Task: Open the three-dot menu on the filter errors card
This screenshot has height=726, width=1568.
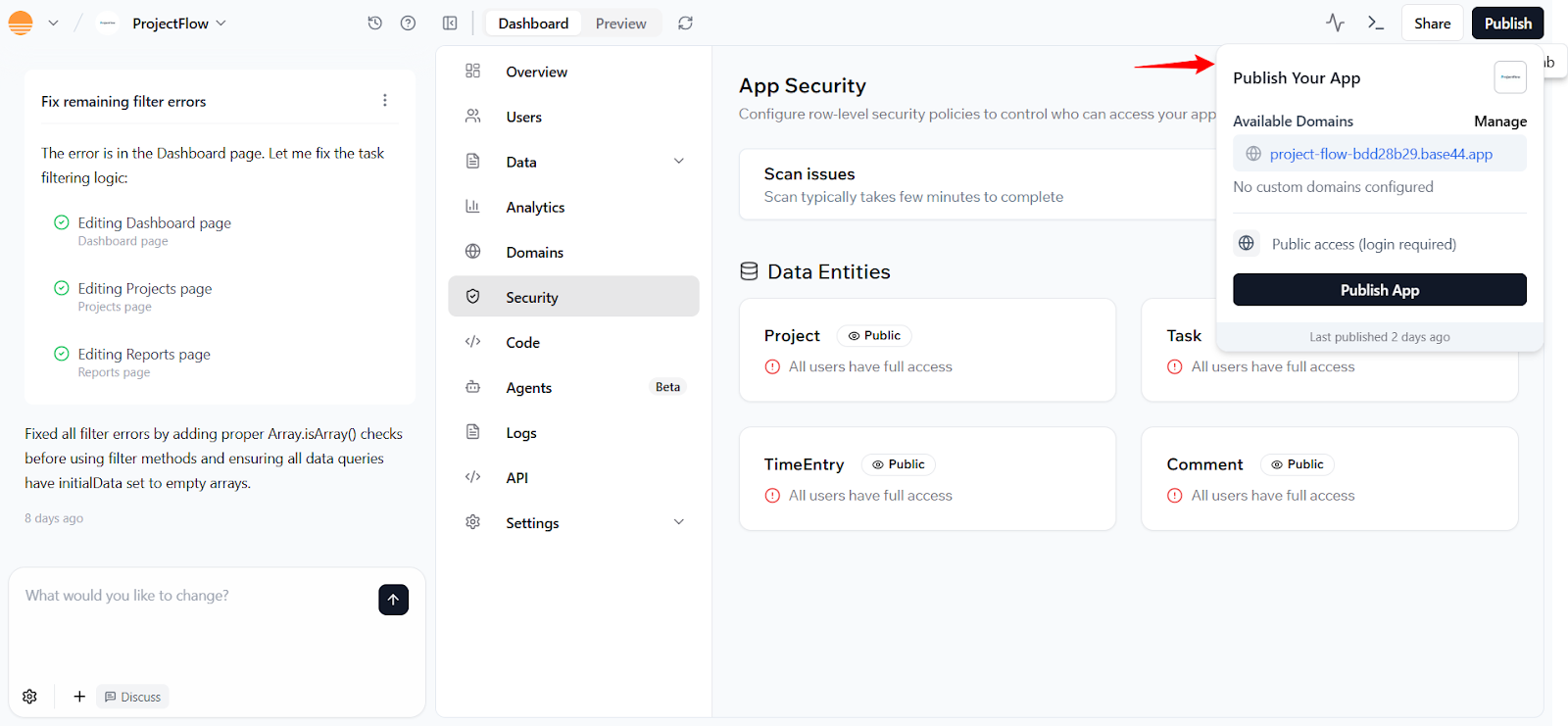Action: click(384, 100)
